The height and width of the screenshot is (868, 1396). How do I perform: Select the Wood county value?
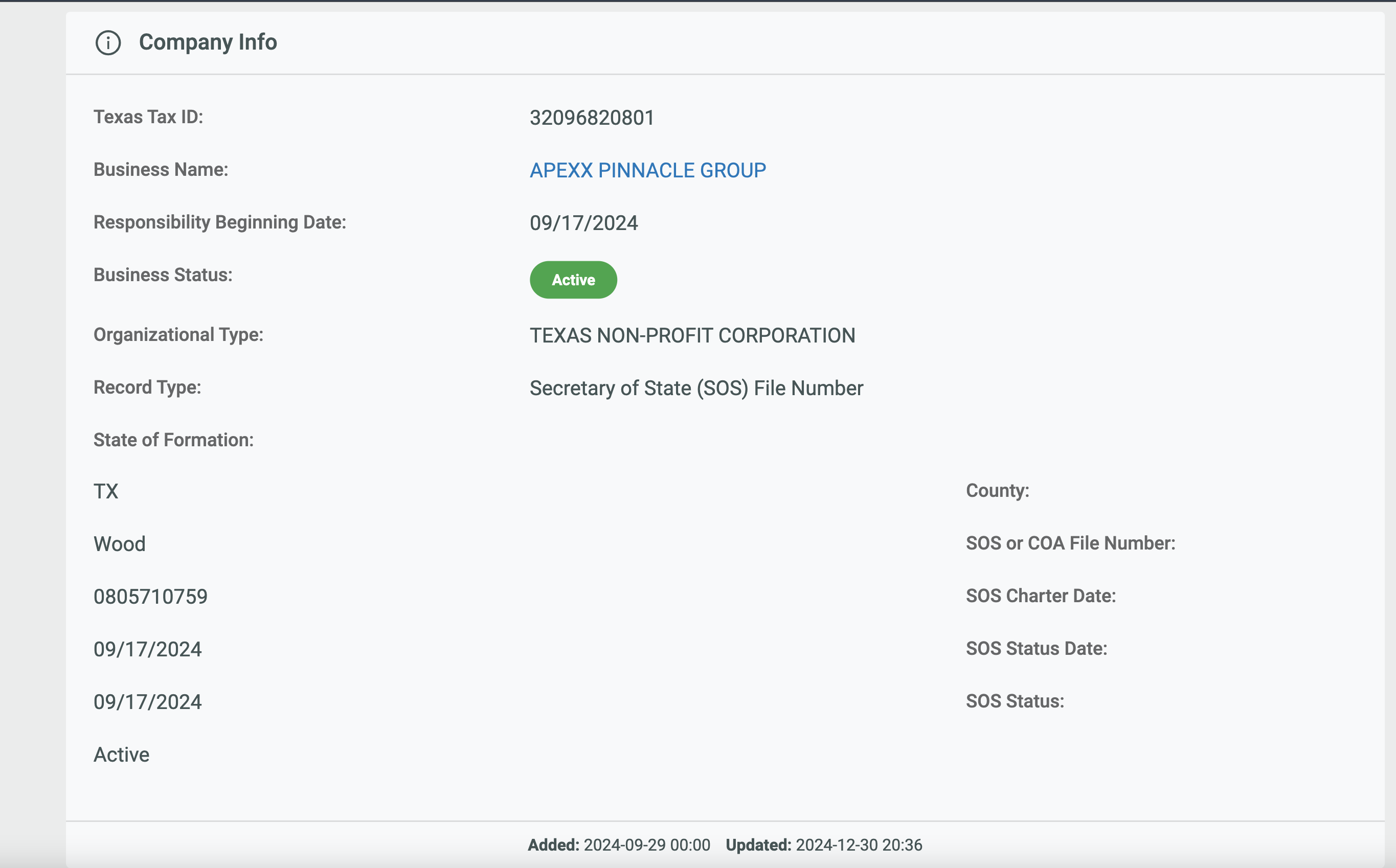[x=120, y=544]
